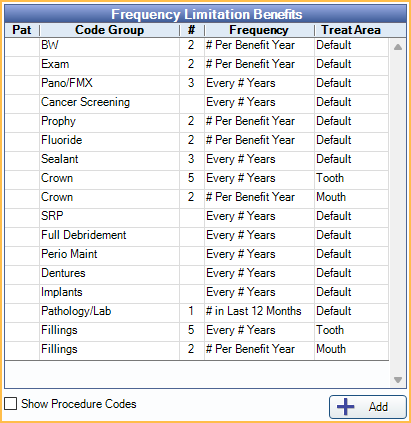
Task: Enable Show Procedure Codes checkbox
Action: point(11,404)
